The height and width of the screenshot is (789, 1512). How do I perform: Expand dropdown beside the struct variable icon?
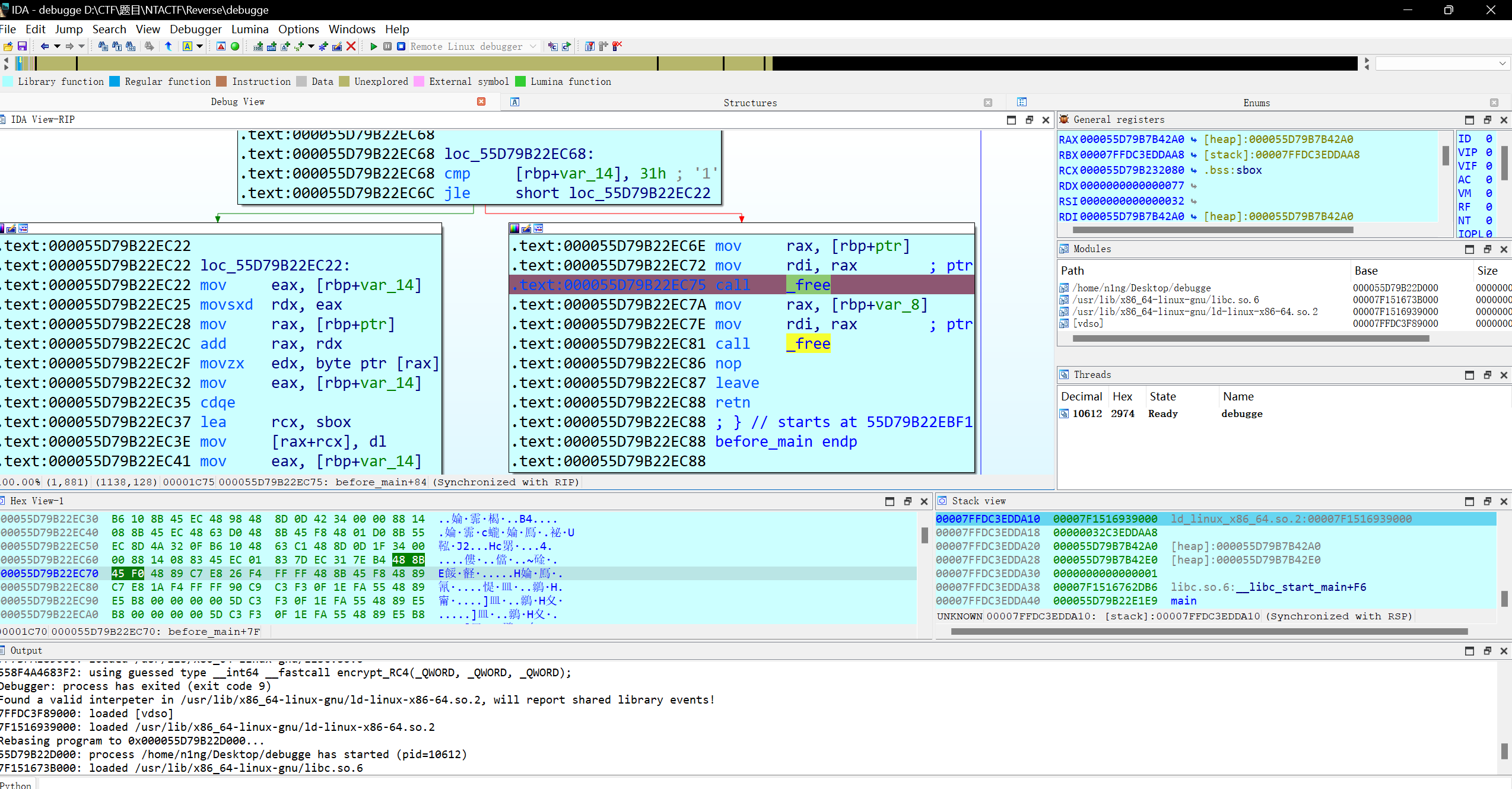[311, 46]
